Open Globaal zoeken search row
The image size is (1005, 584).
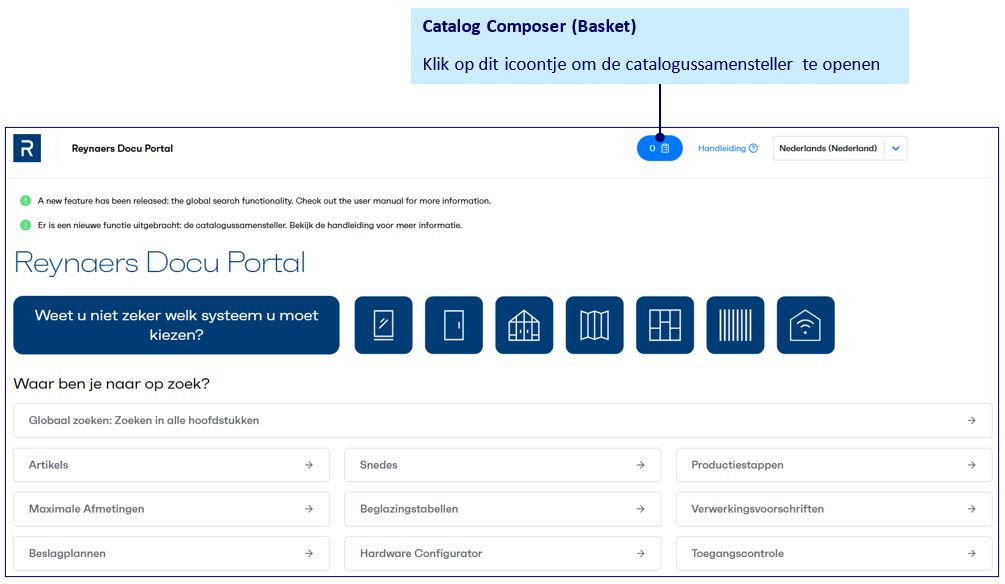click(502, 421)
